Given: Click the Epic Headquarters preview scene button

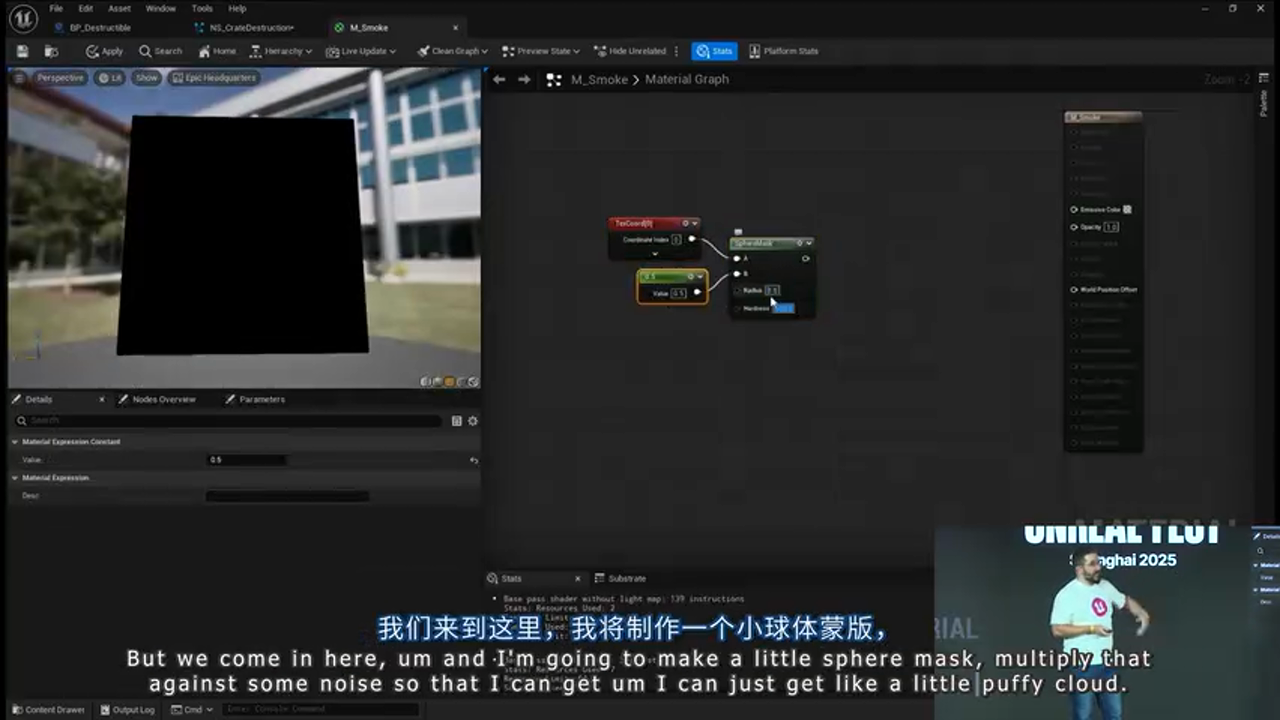Looking at the screenshot, I should pos(215,77).
